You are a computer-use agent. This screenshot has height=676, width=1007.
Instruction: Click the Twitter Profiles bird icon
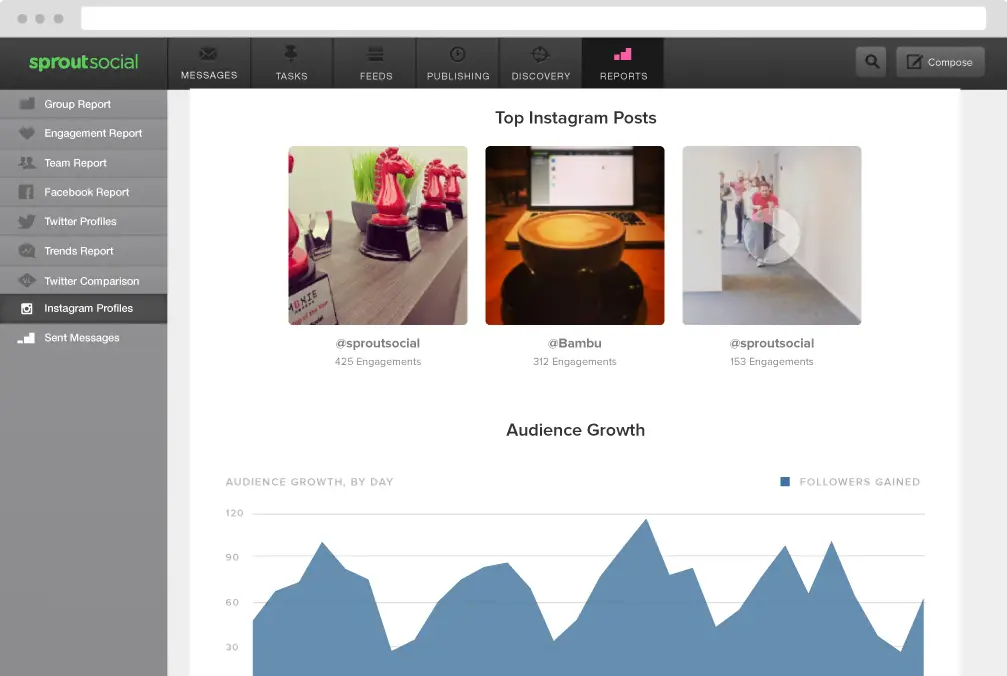click(26, 221)
